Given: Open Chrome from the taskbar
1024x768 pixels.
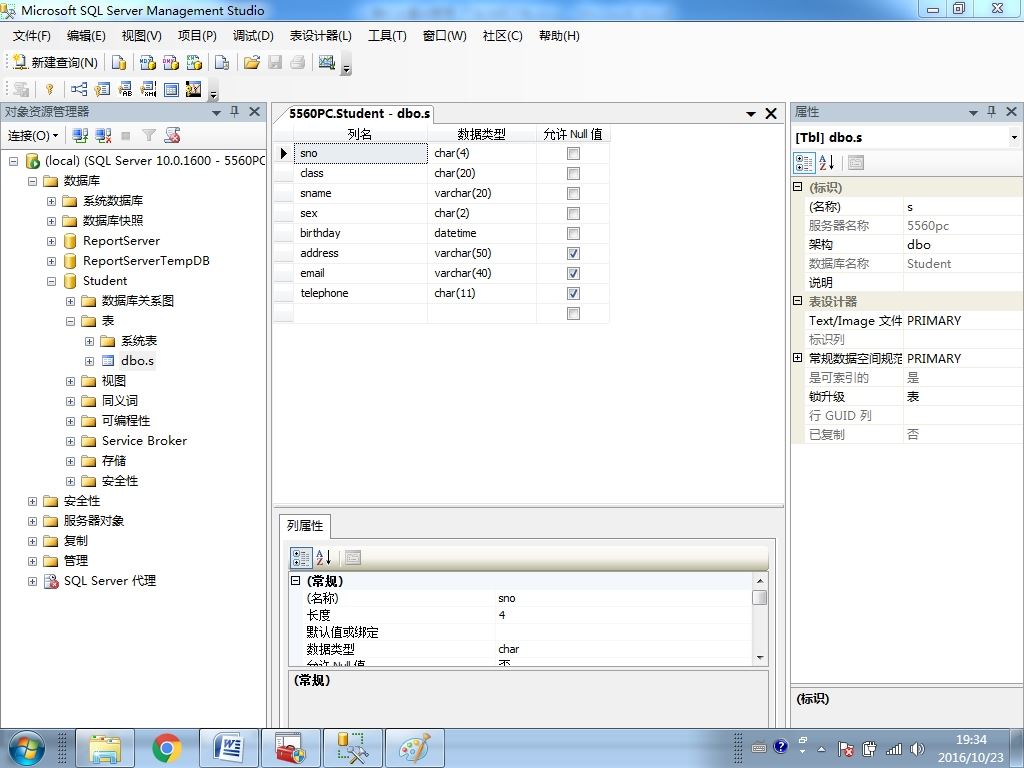Looking at the screenshot, I should click(167, 748).
